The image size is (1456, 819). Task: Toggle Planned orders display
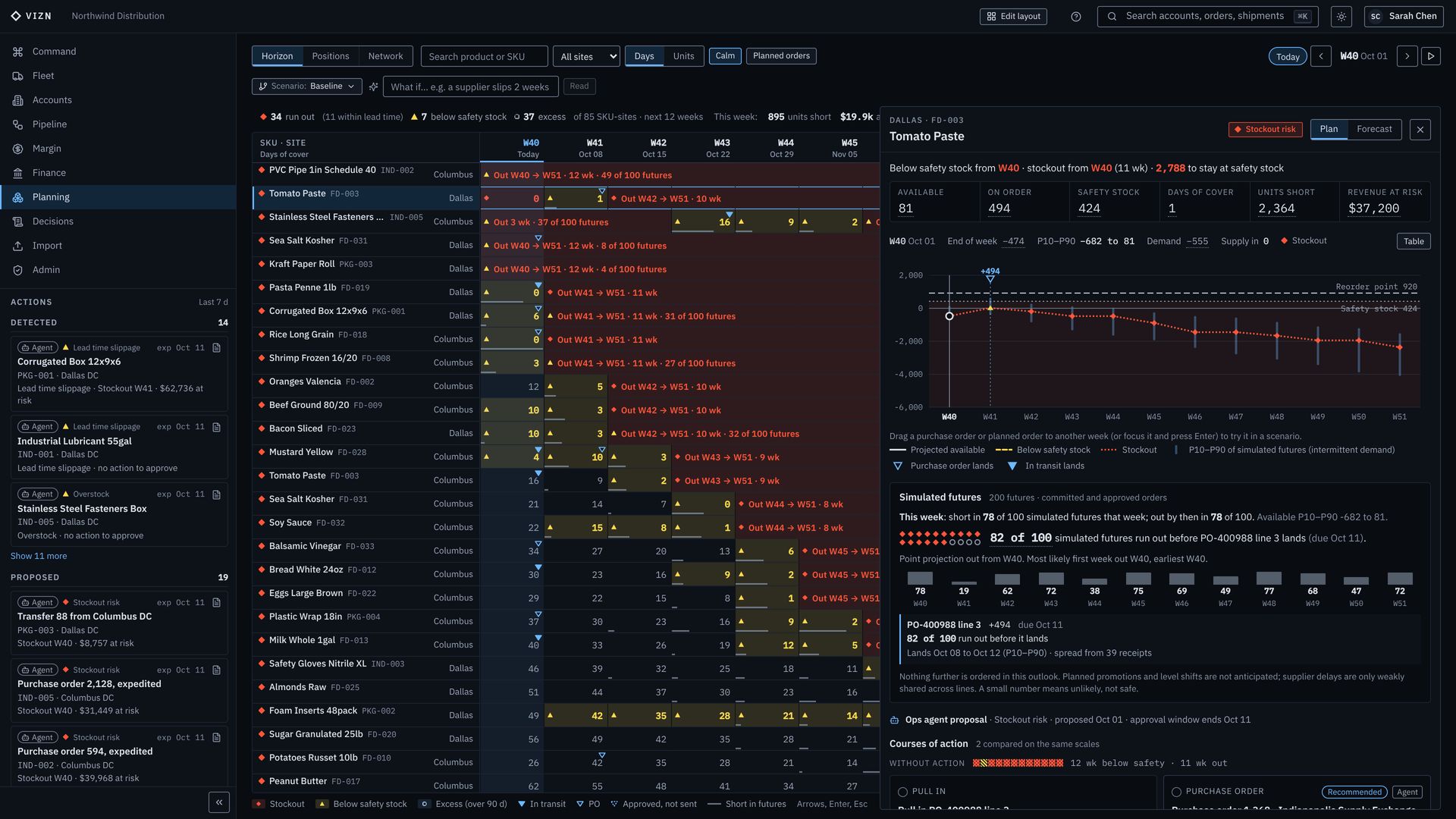[x=781, y=56]
